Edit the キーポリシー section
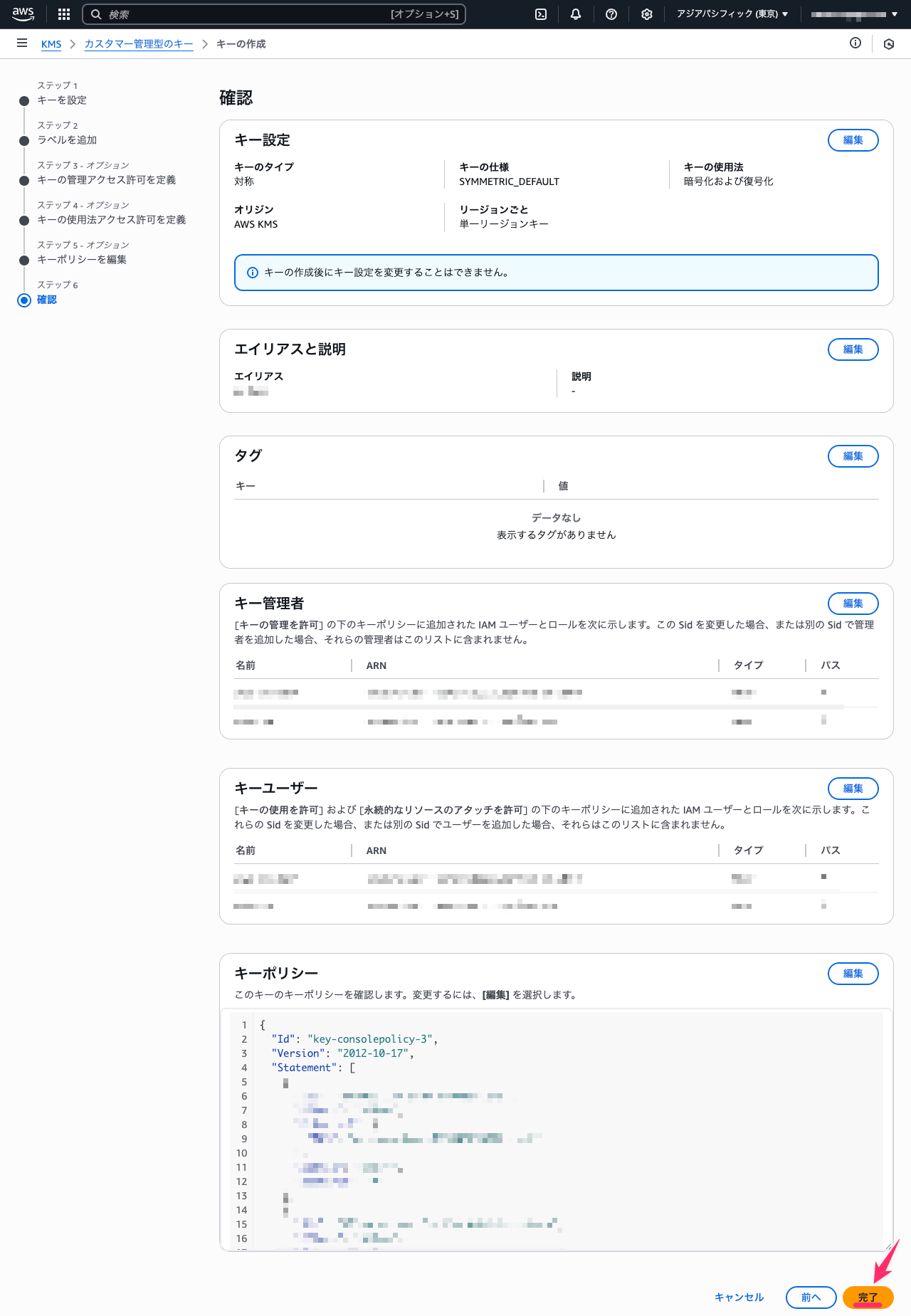 [x=853, y=974]
